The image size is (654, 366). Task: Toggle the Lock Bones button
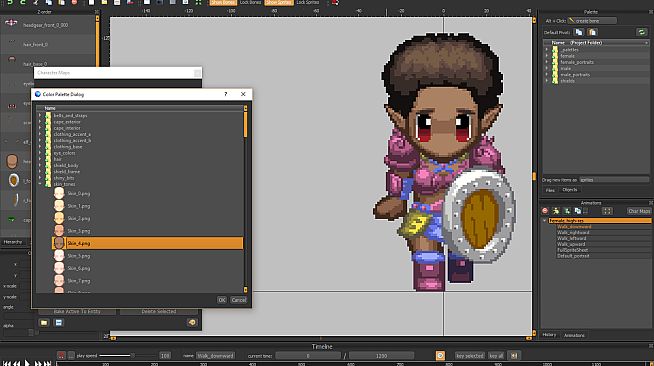pyautogui.click(x=250, y=2)
